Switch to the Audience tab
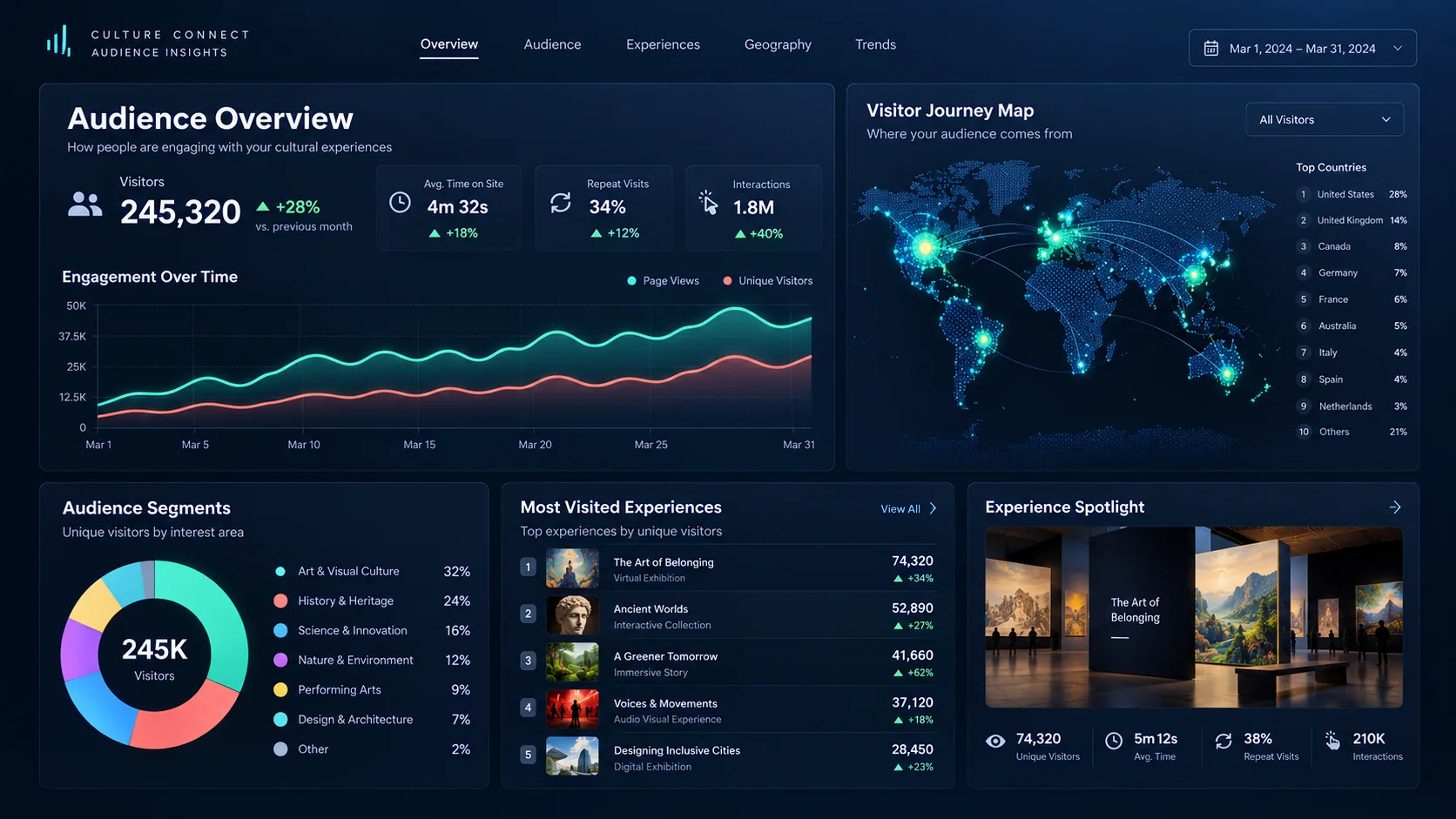1456x819 pixels. (x=552, y=44)
